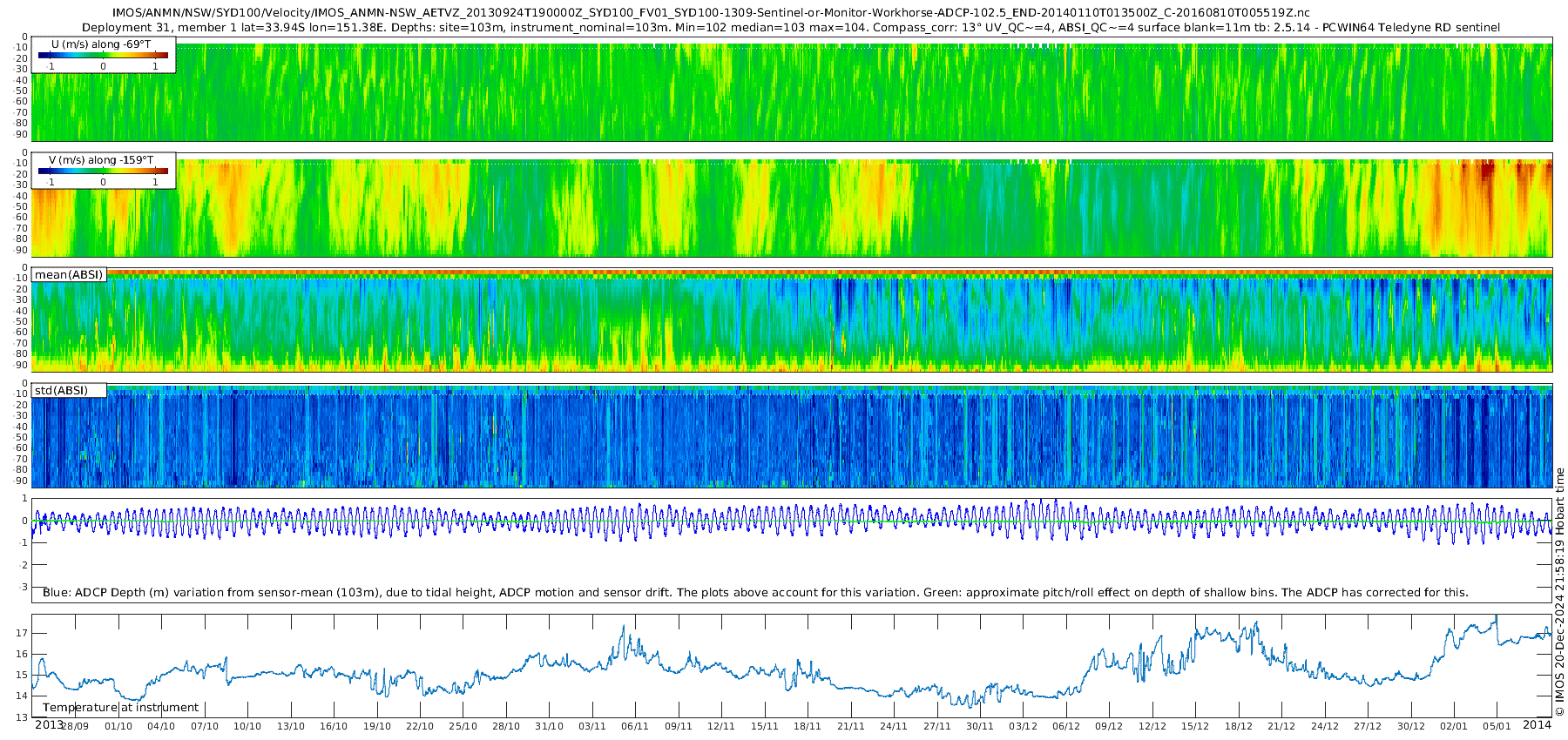Screen dimensions: 1568x740
Task: Click the 05/01 date tick label
Action: (x=1497, y=726)
